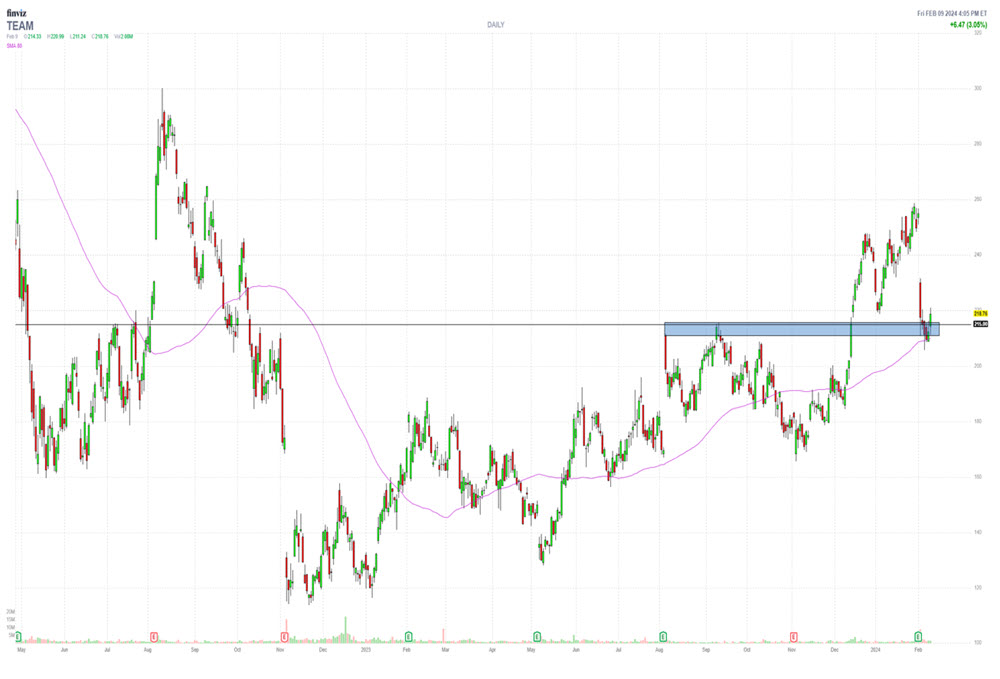
Task: Select the blue shaded support zone rectangle
Action: coord(800,329)
